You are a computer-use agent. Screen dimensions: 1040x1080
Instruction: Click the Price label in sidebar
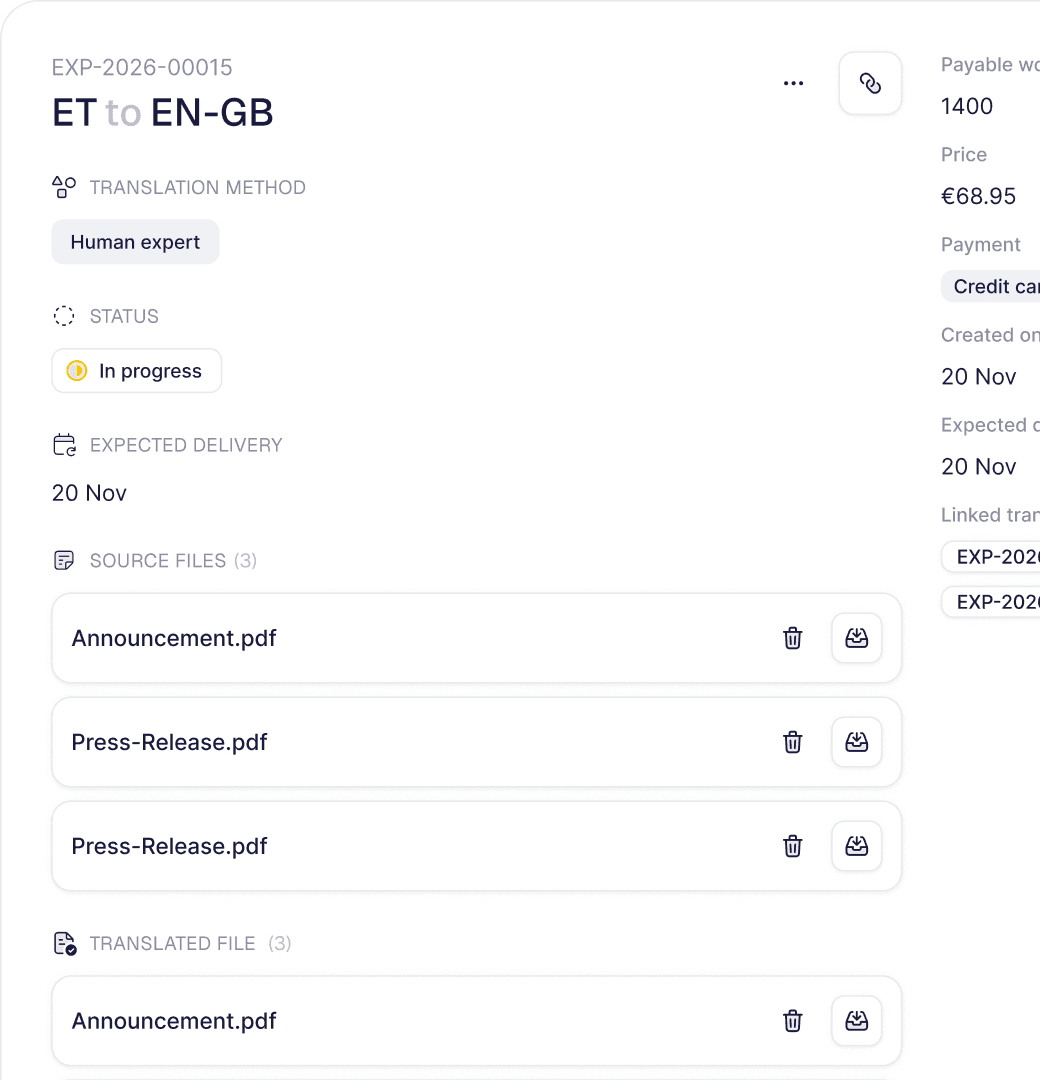coord(964,154)
